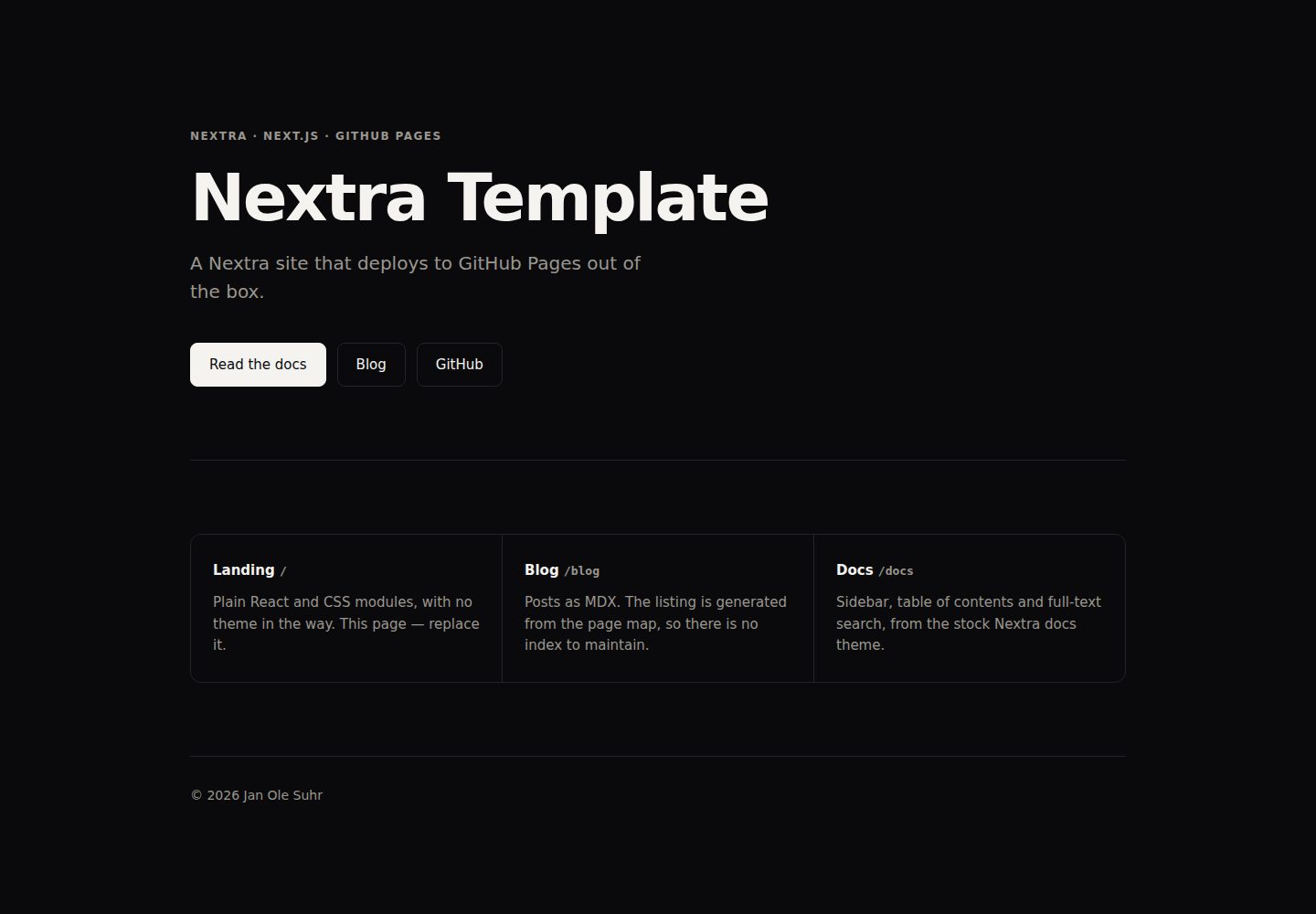Click the "Plain React and CSS modules" description
Screen dimensions: 1316x914
[x=346, y=623]
